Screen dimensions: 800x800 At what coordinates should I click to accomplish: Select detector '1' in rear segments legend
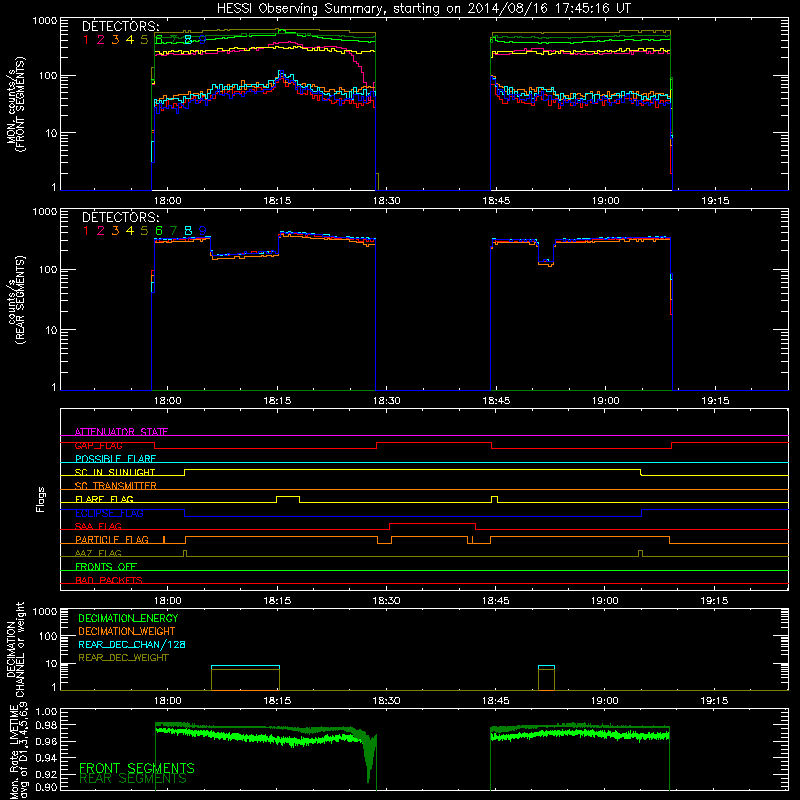pyautogui.click(x=86, y=231)
